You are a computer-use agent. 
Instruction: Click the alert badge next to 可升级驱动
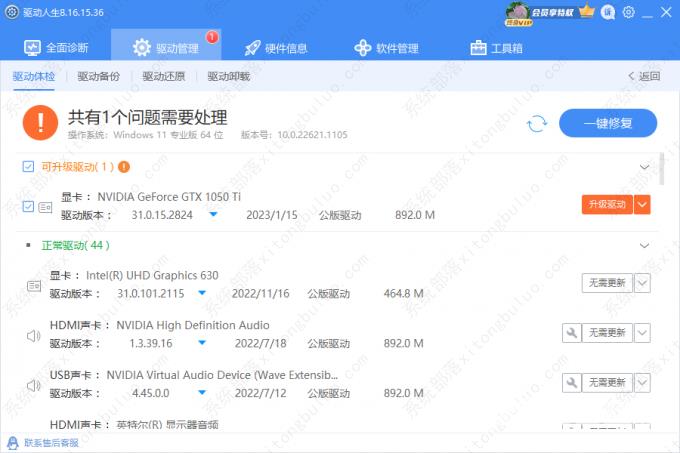click(124, 166)
